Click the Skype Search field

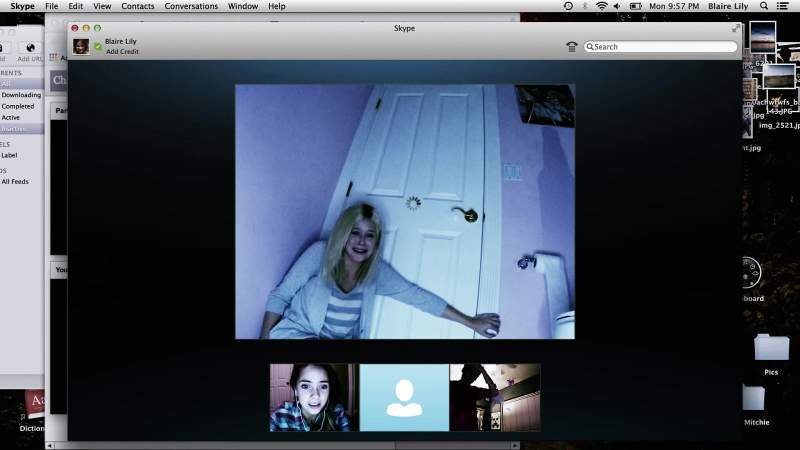[x=660, y=46]
